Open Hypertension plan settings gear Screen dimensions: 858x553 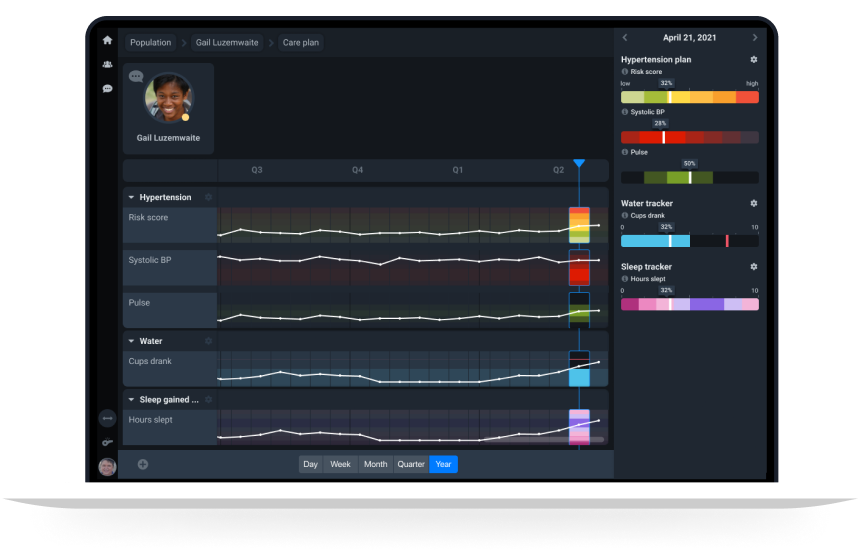coord(753,60)
